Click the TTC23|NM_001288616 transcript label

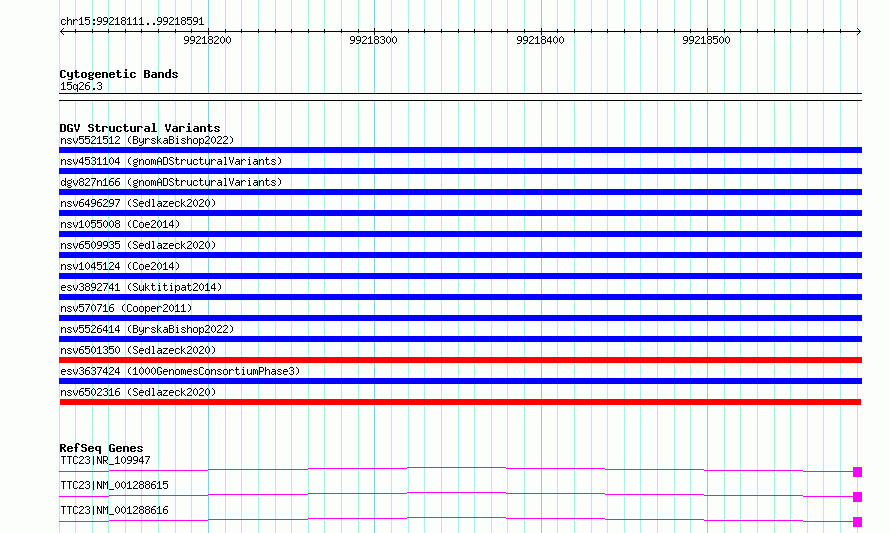[114, 510]
